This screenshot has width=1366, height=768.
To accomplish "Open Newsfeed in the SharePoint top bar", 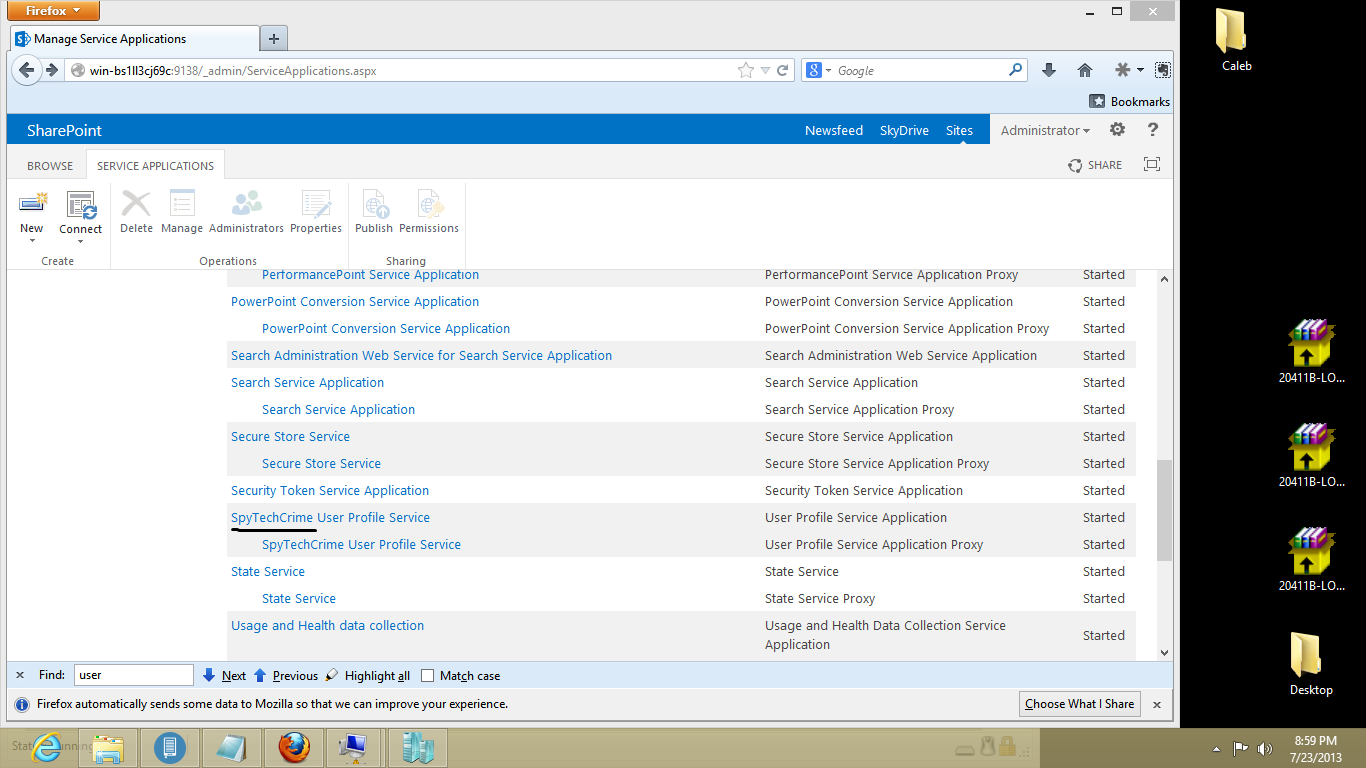I will click(x=834, y=130).
